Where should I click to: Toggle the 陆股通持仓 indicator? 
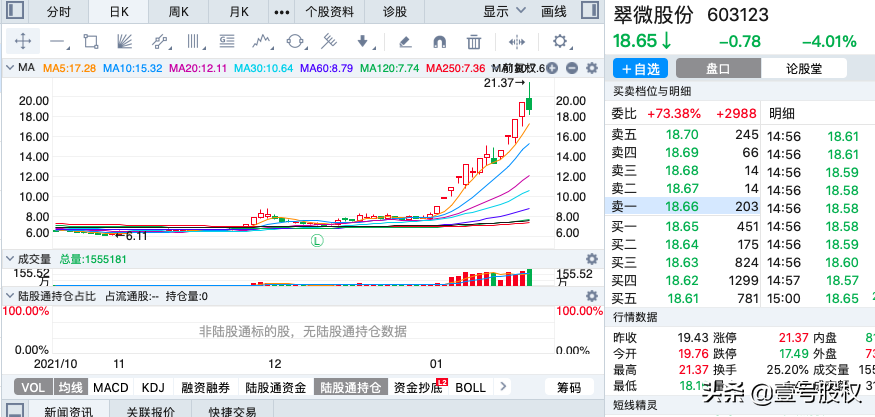click(x=350, y=387)
